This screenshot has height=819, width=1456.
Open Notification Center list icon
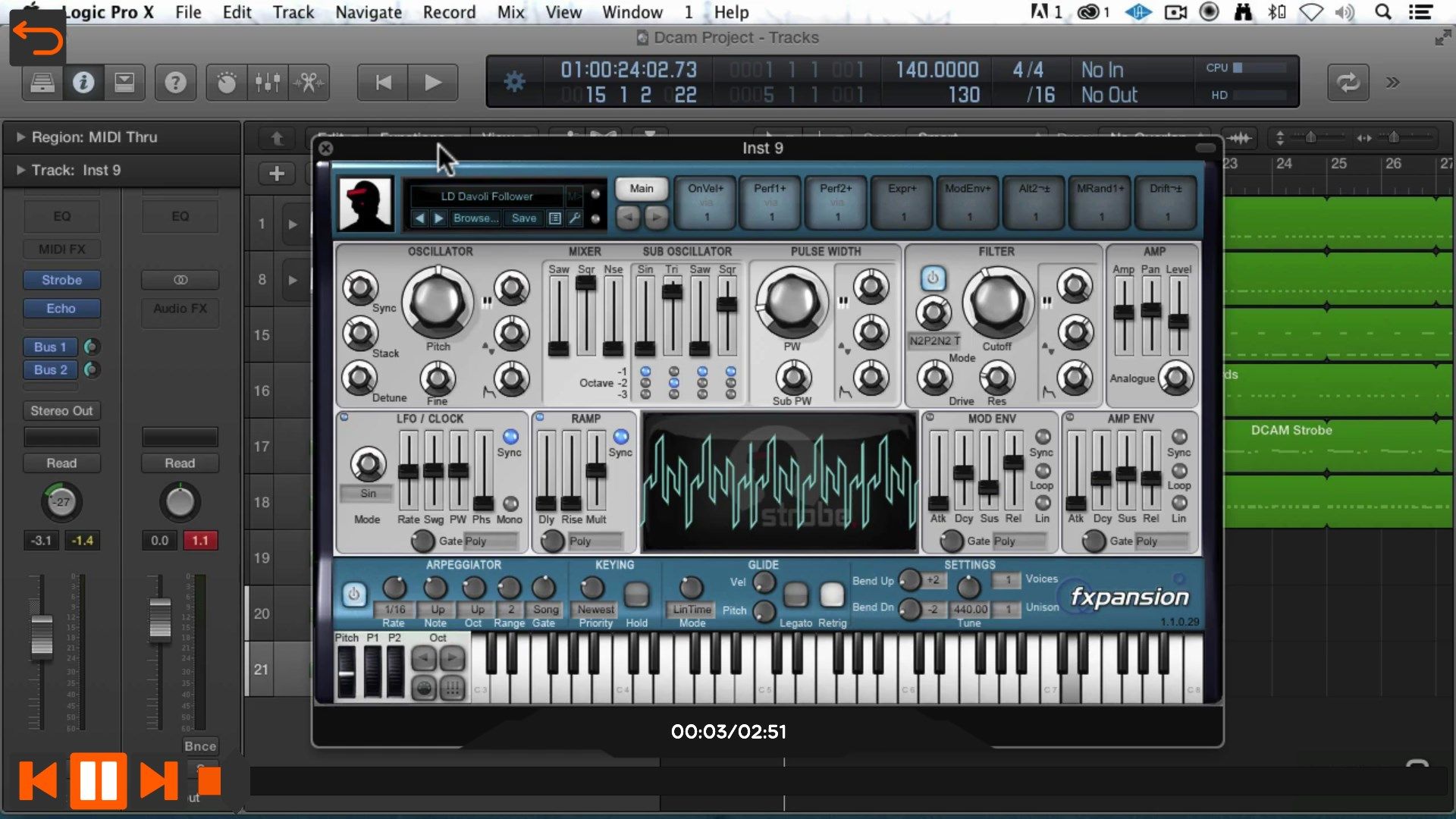tap(1420, 11)
